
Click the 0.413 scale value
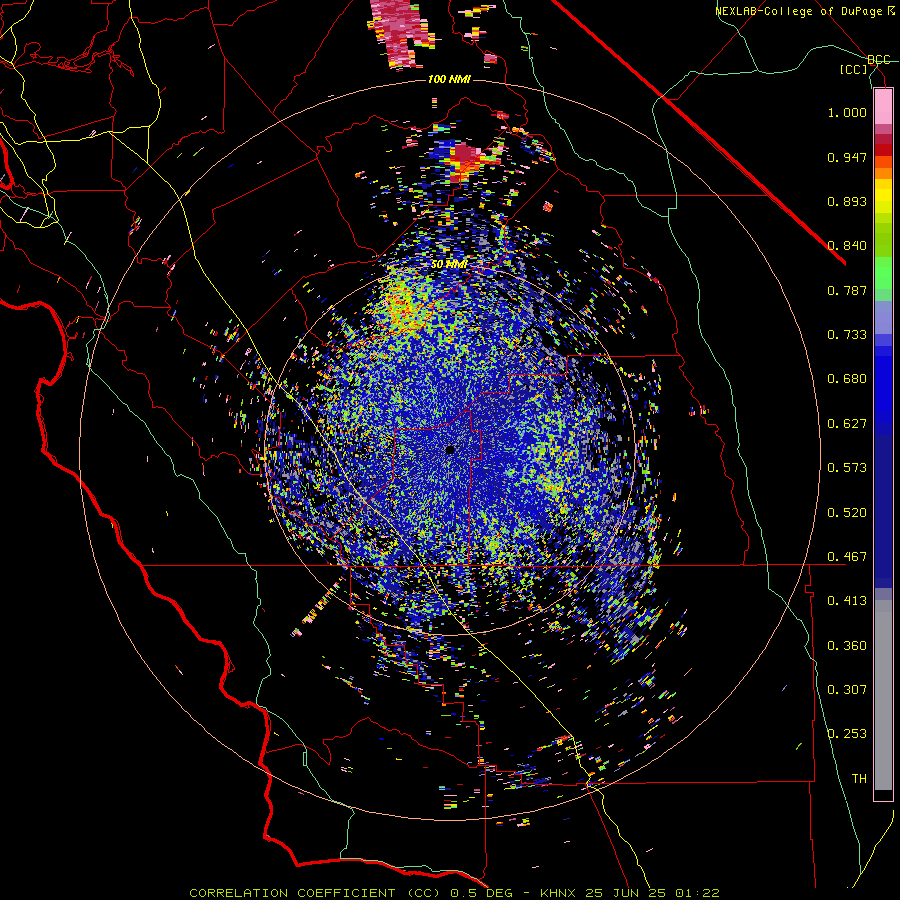click(847, 601)
